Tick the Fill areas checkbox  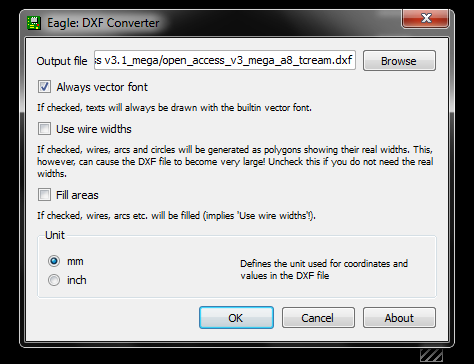[x=44, y=194]
